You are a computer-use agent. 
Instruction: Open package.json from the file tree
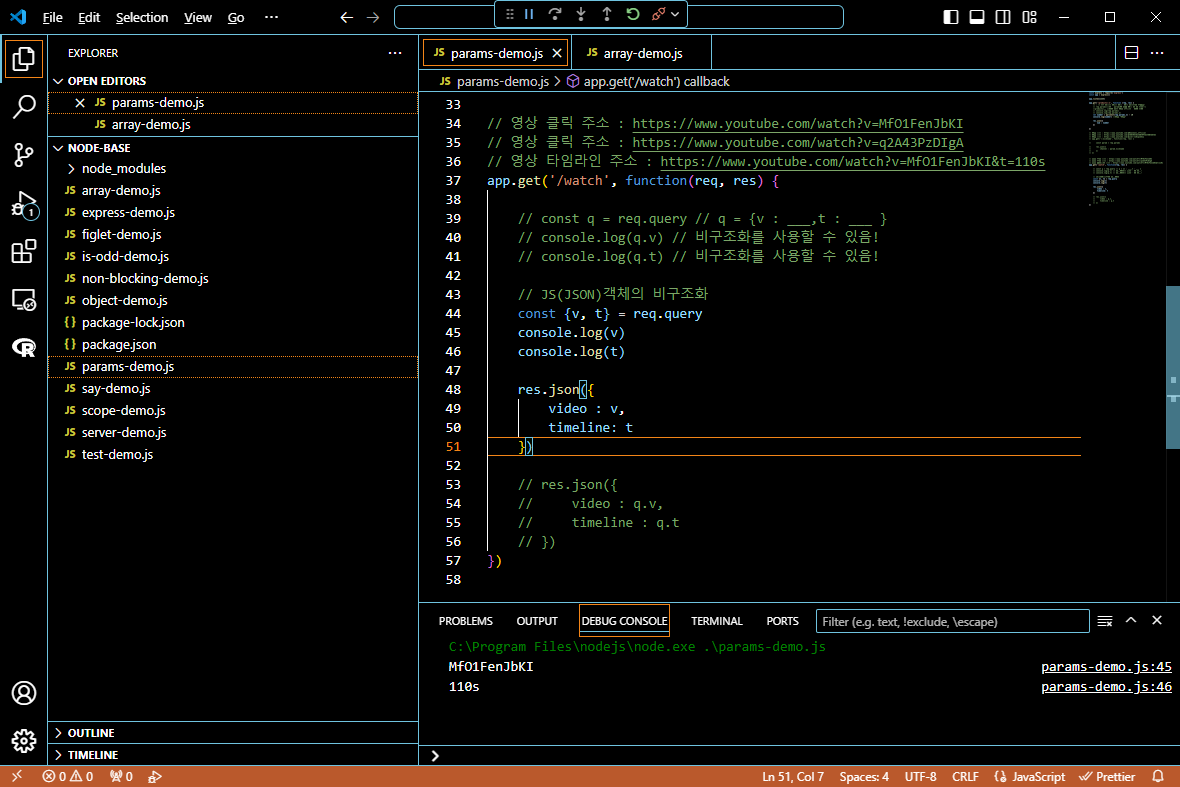tap(233, 345)
